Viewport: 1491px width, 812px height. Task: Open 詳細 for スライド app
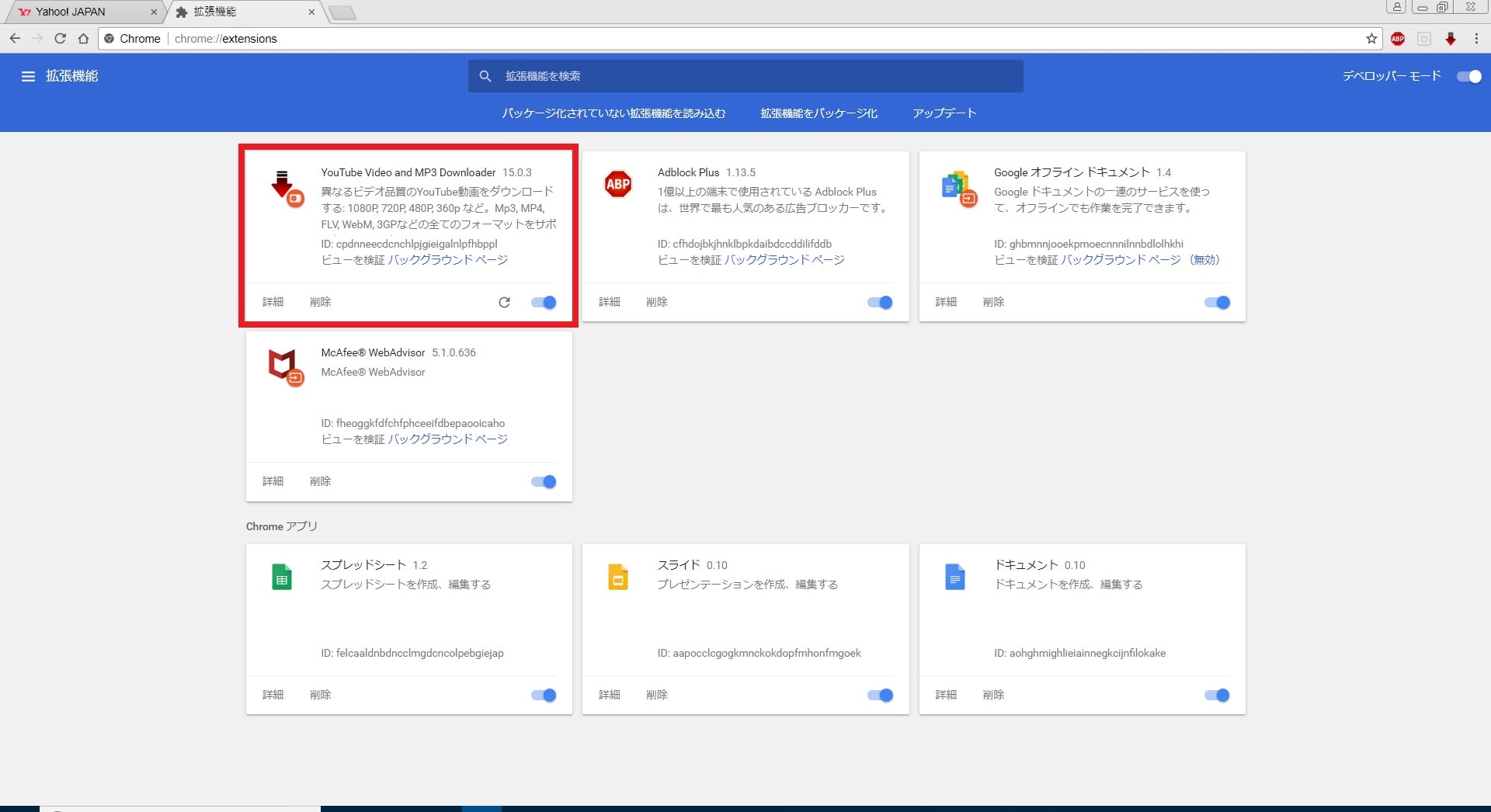(609, 695)
